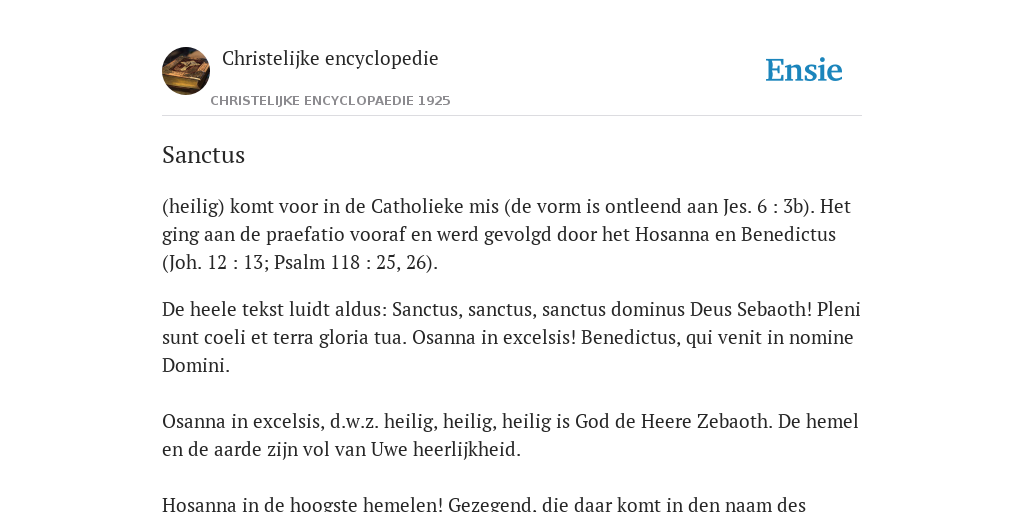
Task: Click the reference 'Psalm 118 : 25, 26'
Action: click(x=352, y=263)
